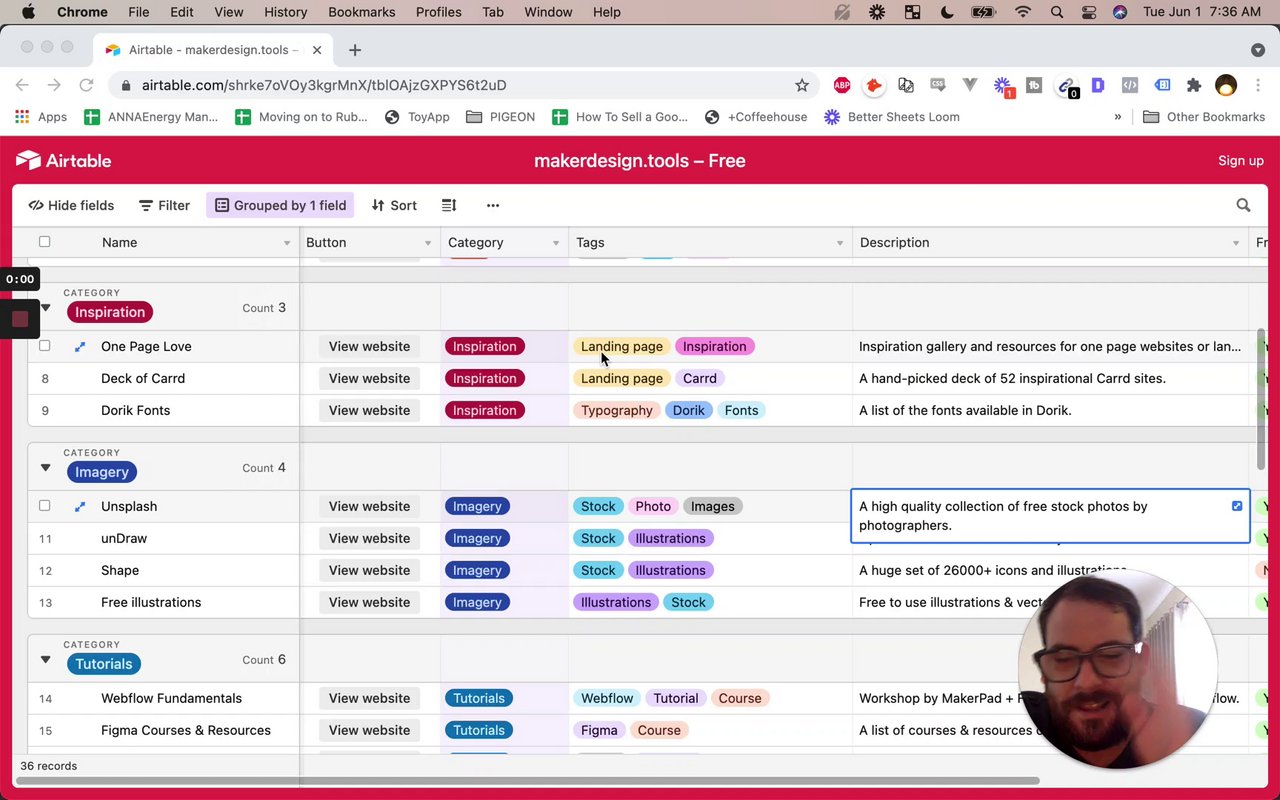The width and height of the screenshot is (1280, 800).
Task: Open the Tags column dropdown
Action: point(840,243)
